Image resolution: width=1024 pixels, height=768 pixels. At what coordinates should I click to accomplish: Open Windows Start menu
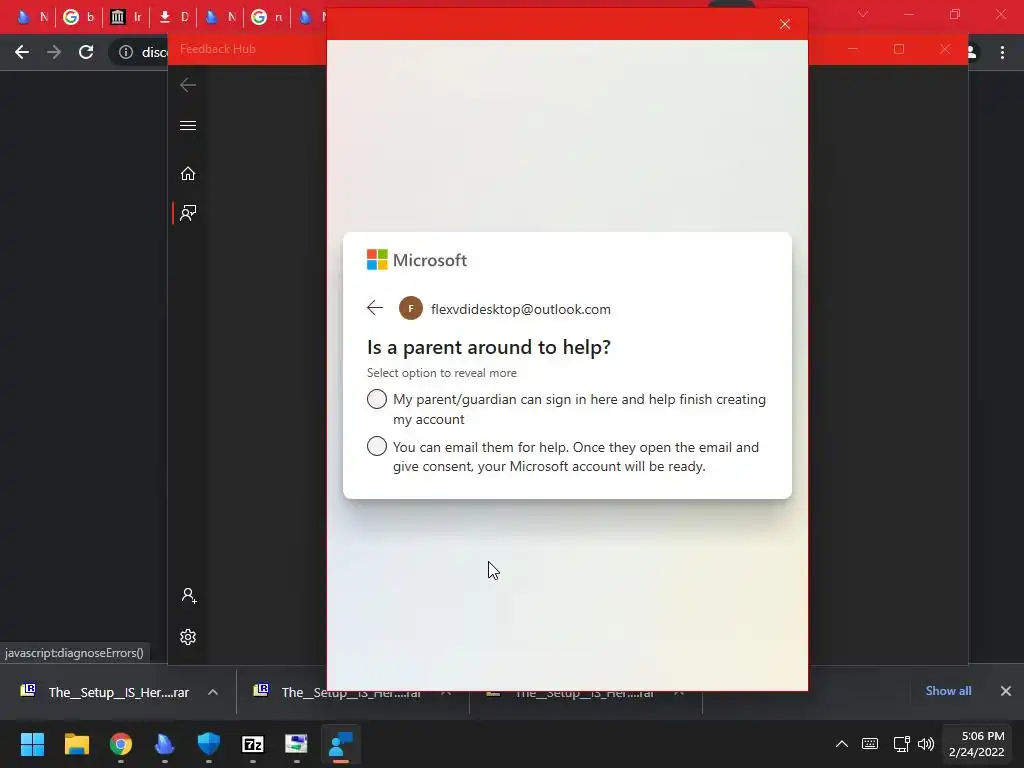tap(32, 744)
